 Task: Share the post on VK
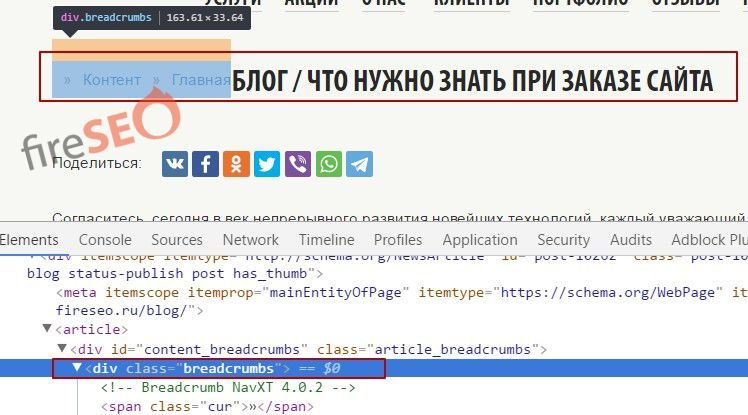click(x=175, y=164)
